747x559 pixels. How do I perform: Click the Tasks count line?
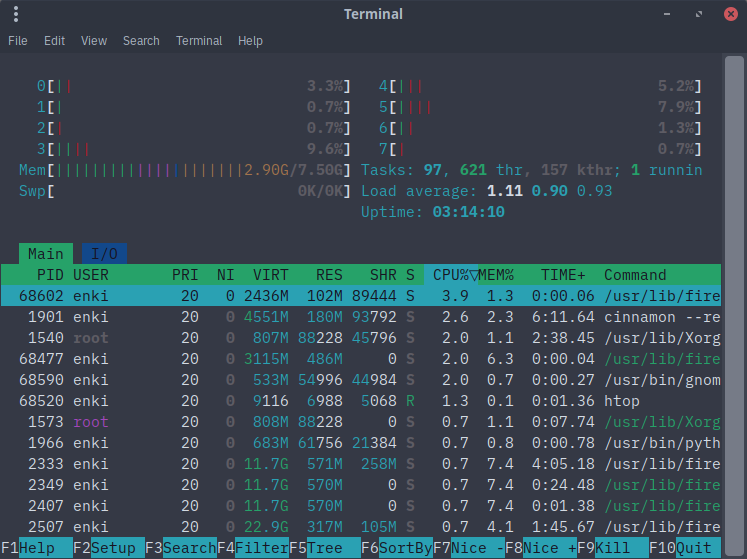click(532, 170)
